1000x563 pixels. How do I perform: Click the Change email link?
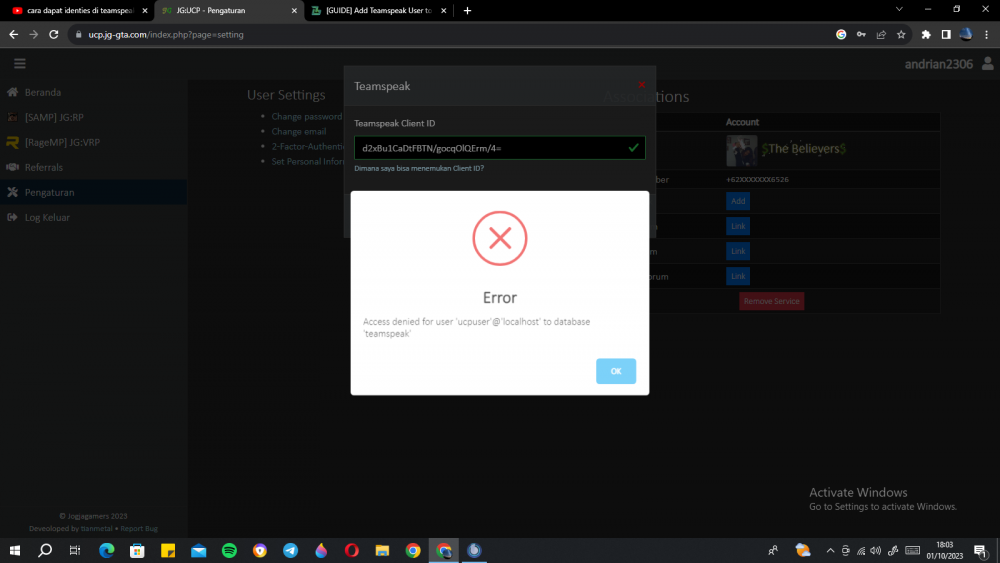[x=298, y=131]
